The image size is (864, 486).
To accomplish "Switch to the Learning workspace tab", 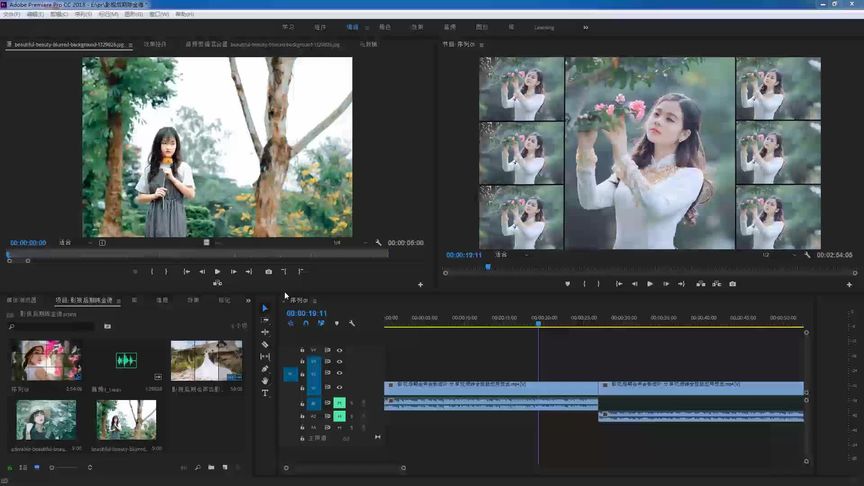I will click(544, 27).
